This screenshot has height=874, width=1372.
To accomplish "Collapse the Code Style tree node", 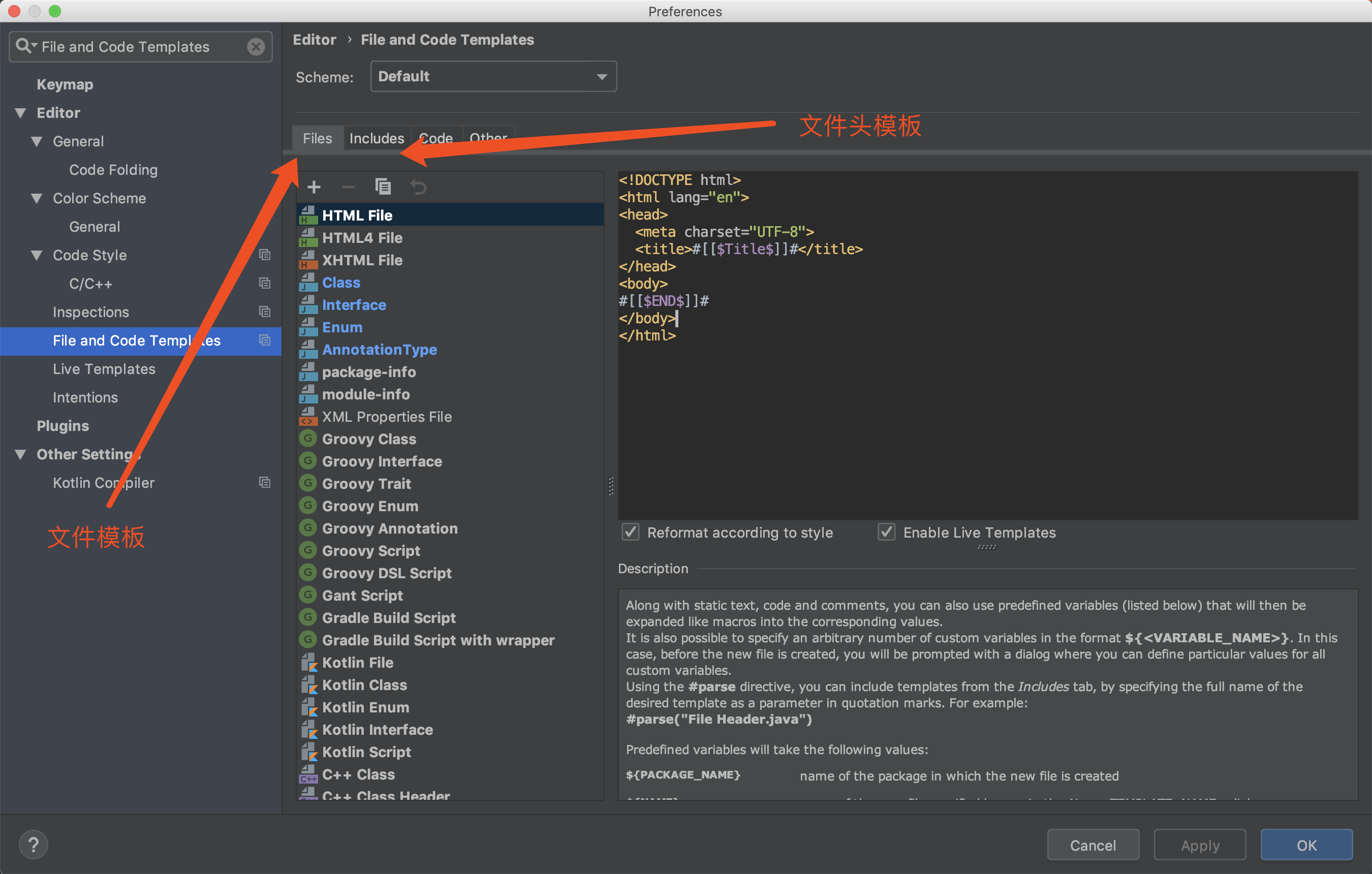I will pos(37,255).
